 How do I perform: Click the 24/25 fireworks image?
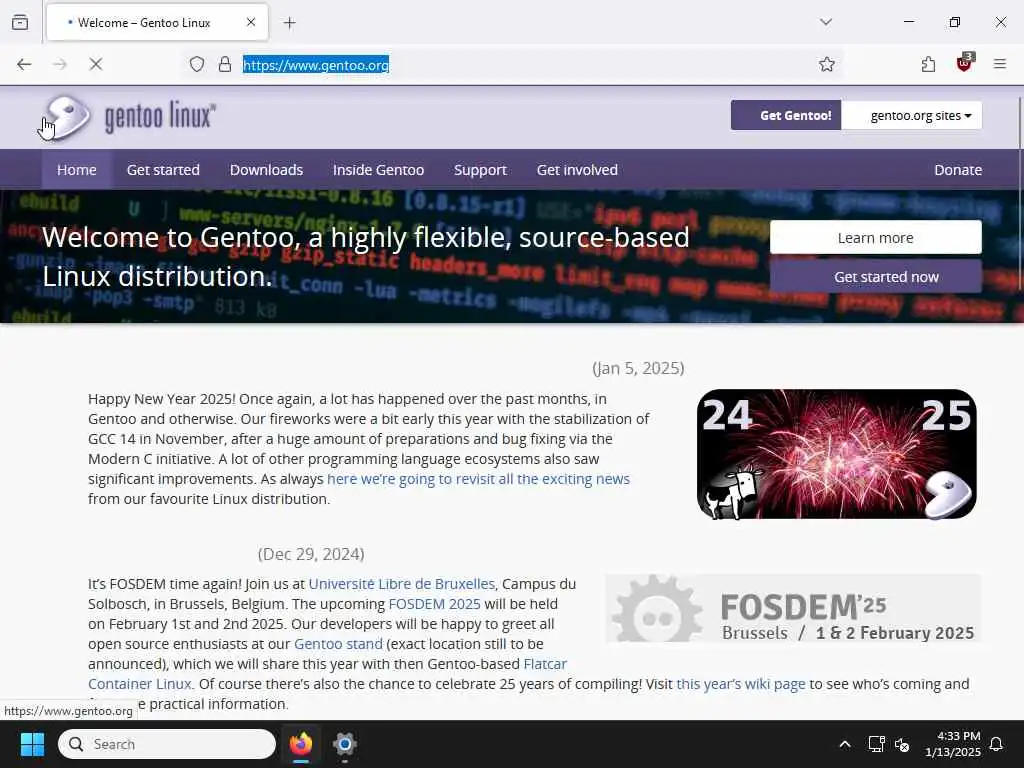[x=837, y=454]
